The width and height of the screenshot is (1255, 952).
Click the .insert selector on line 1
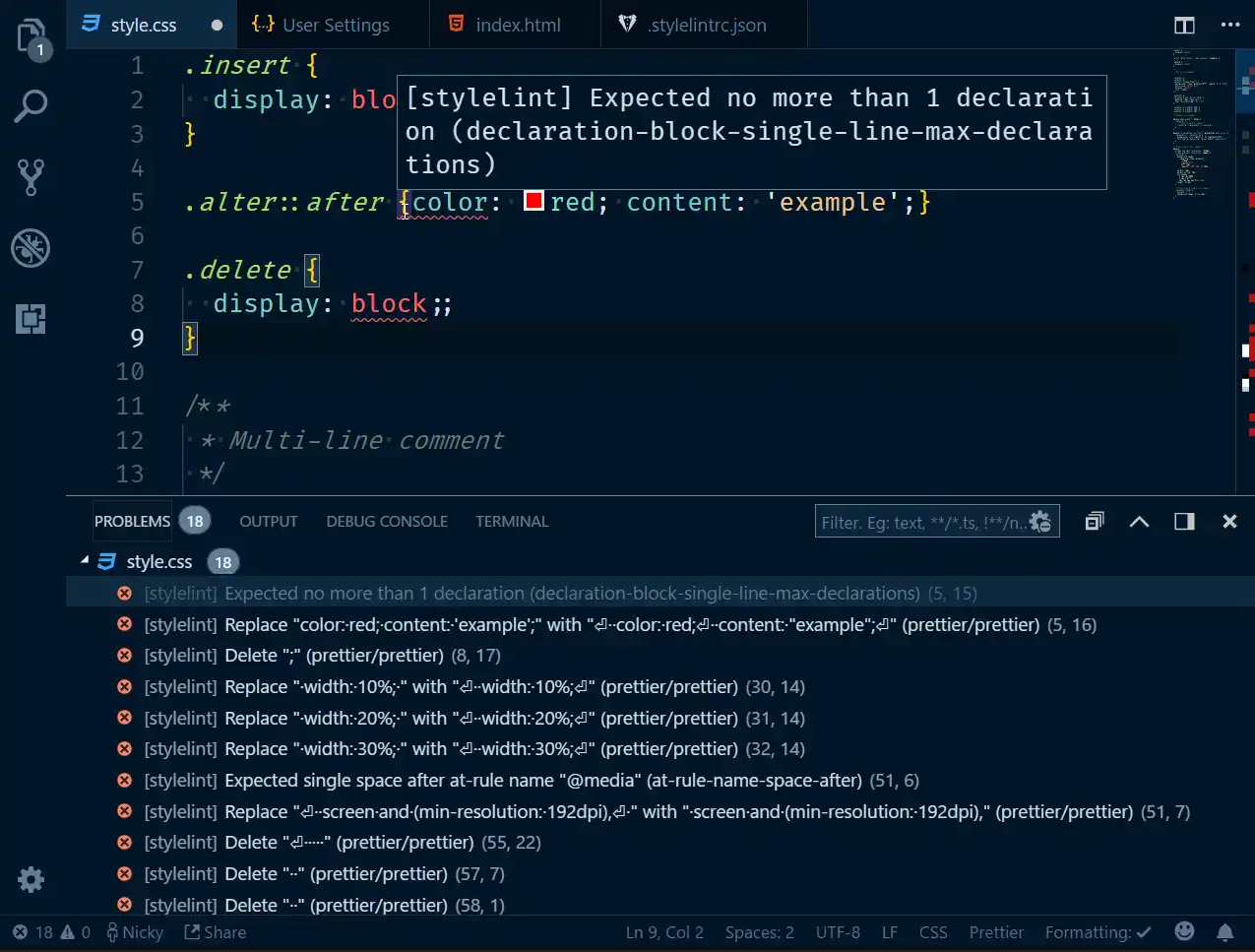point(238,66)
